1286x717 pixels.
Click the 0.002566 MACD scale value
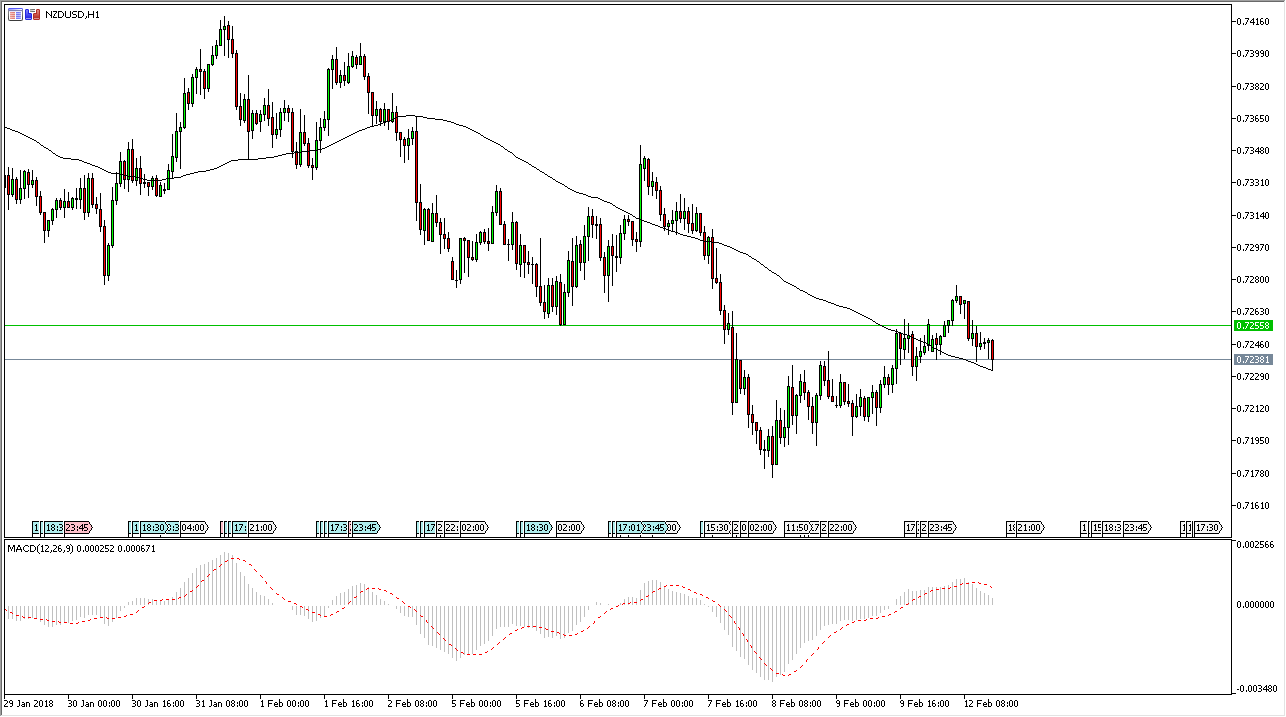click(x=1255, y=545)
